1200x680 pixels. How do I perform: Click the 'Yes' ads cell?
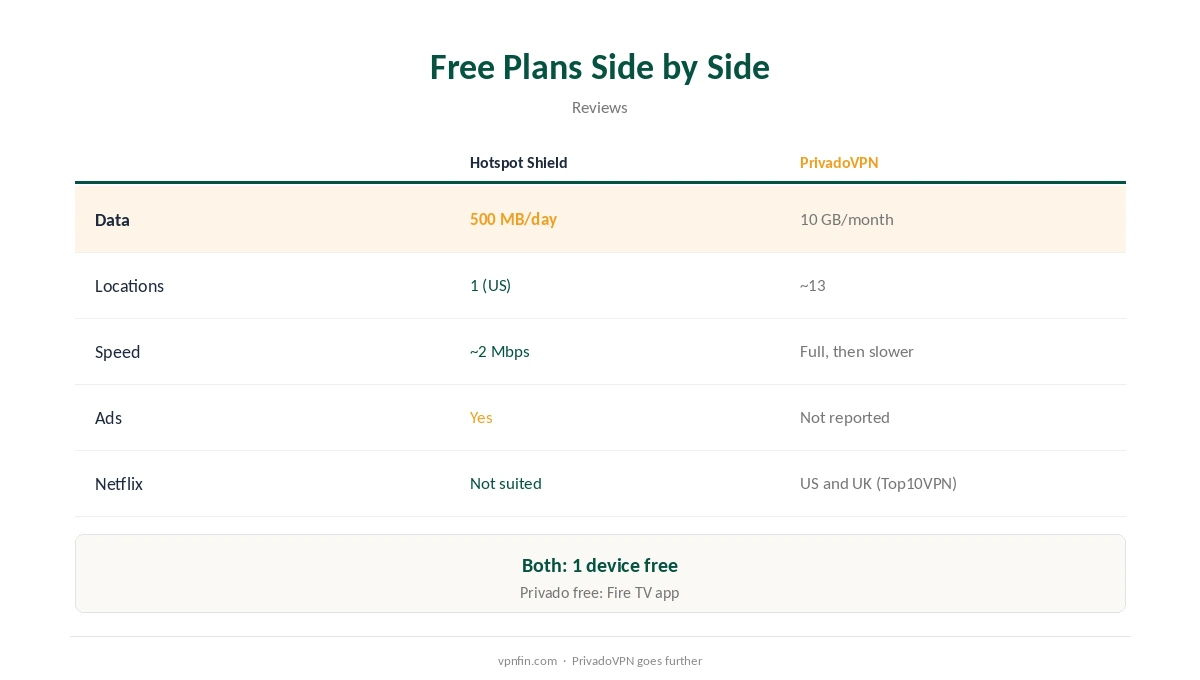coord(481,417)
